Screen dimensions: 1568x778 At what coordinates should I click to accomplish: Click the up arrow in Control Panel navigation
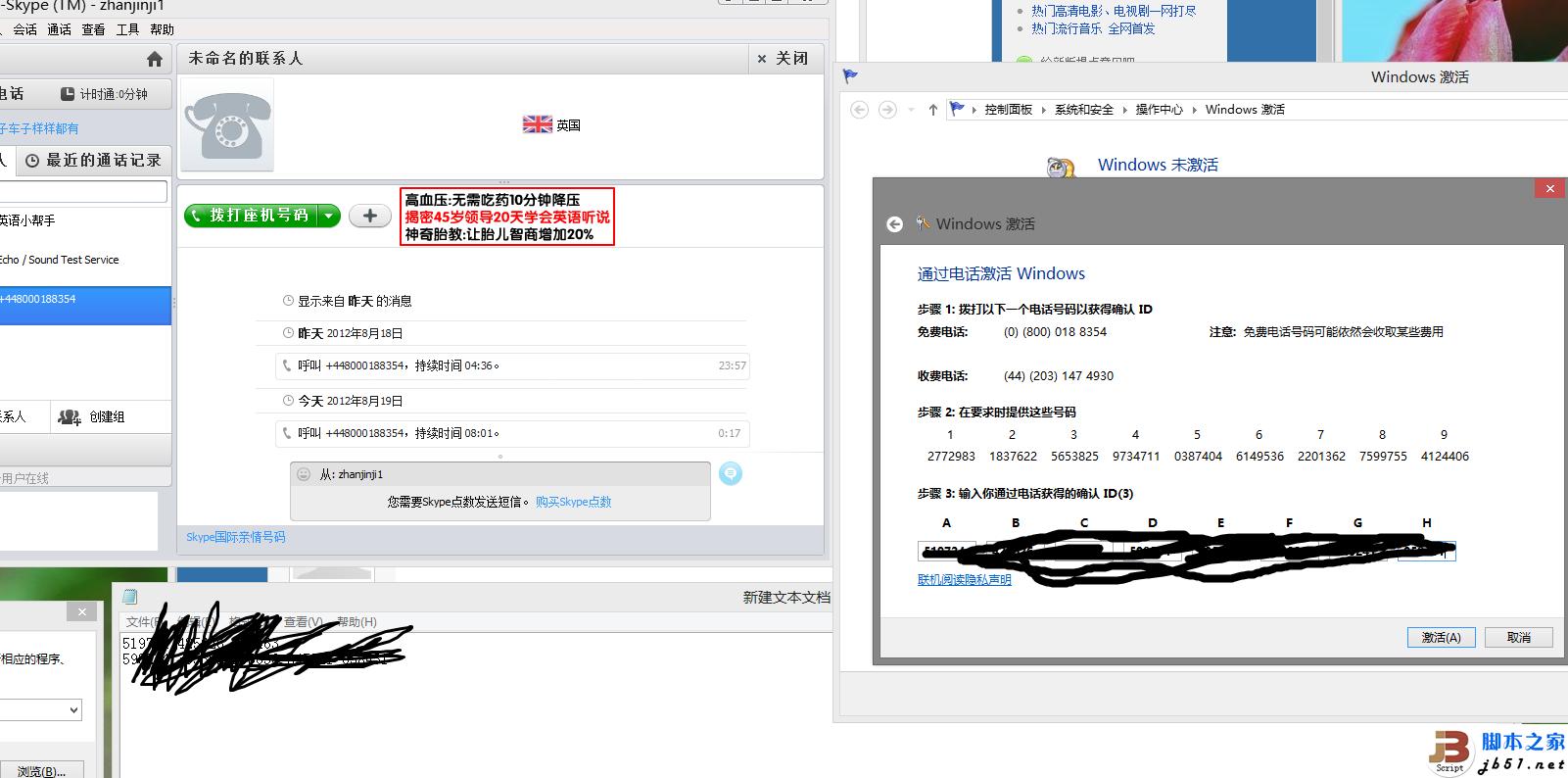[932, 110]
